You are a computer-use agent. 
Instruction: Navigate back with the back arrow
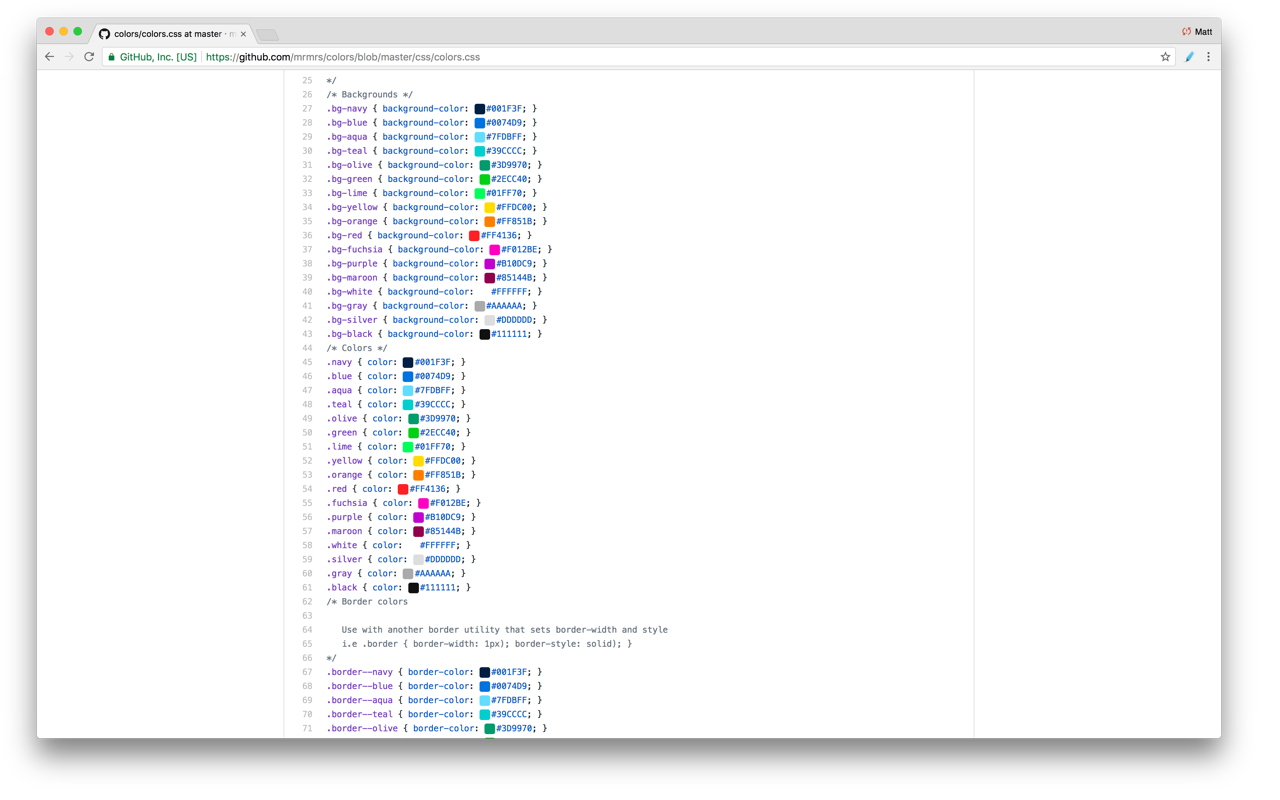[49, 57]
